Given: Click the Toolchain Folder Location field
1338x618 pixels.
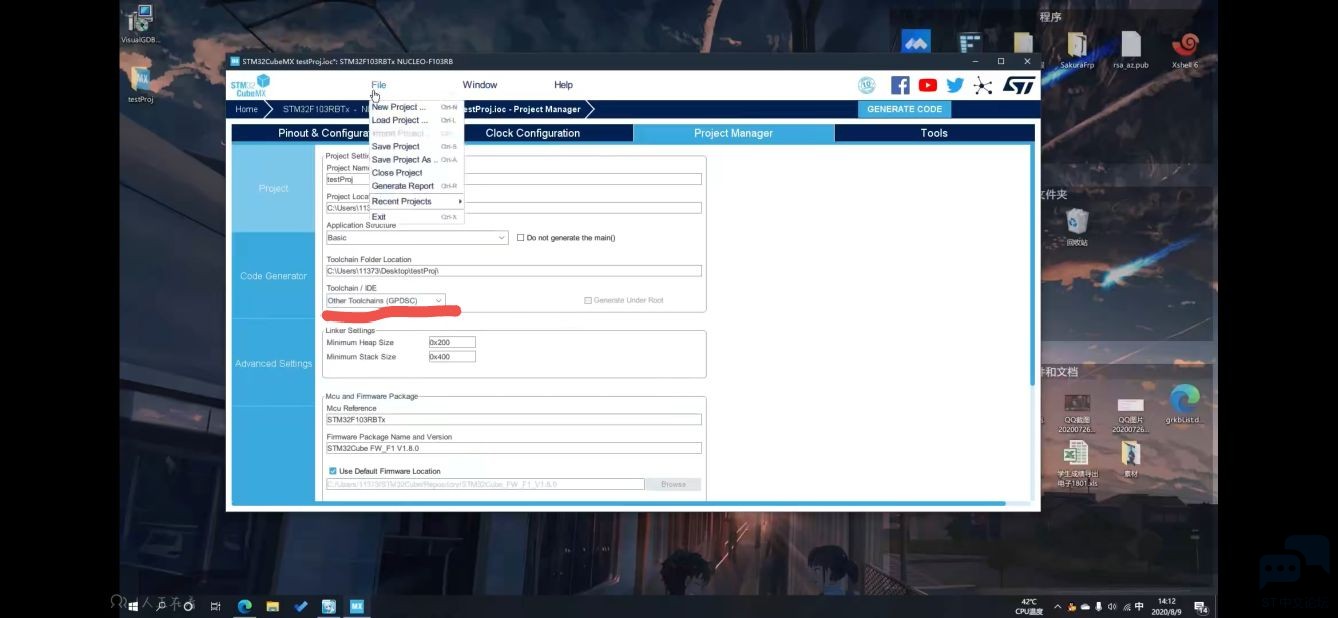Looking at the screenshot, I should [x=514, y=271].
